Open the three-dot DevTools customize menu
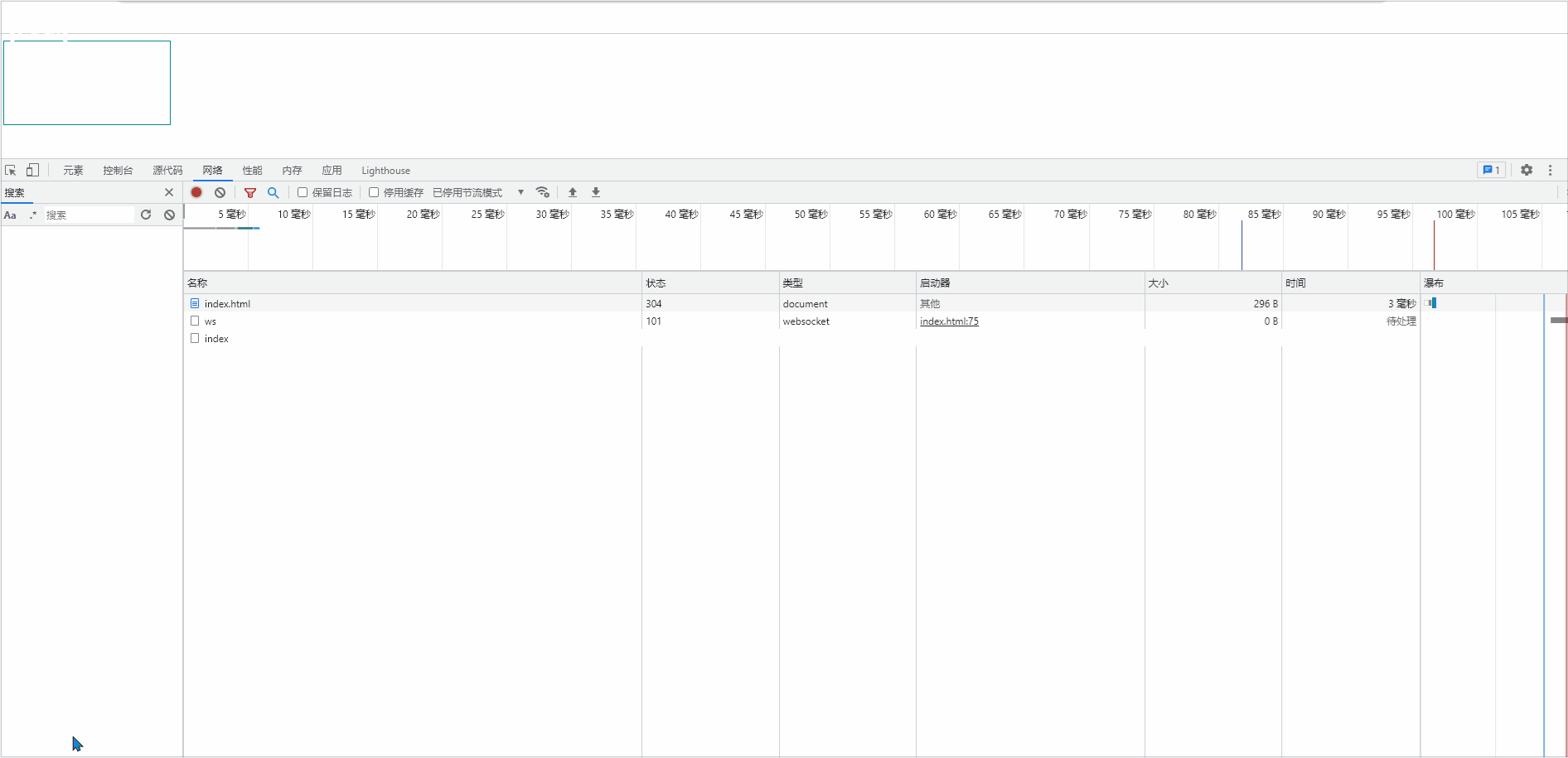The image size is (1568, 758). [1550, 170]
